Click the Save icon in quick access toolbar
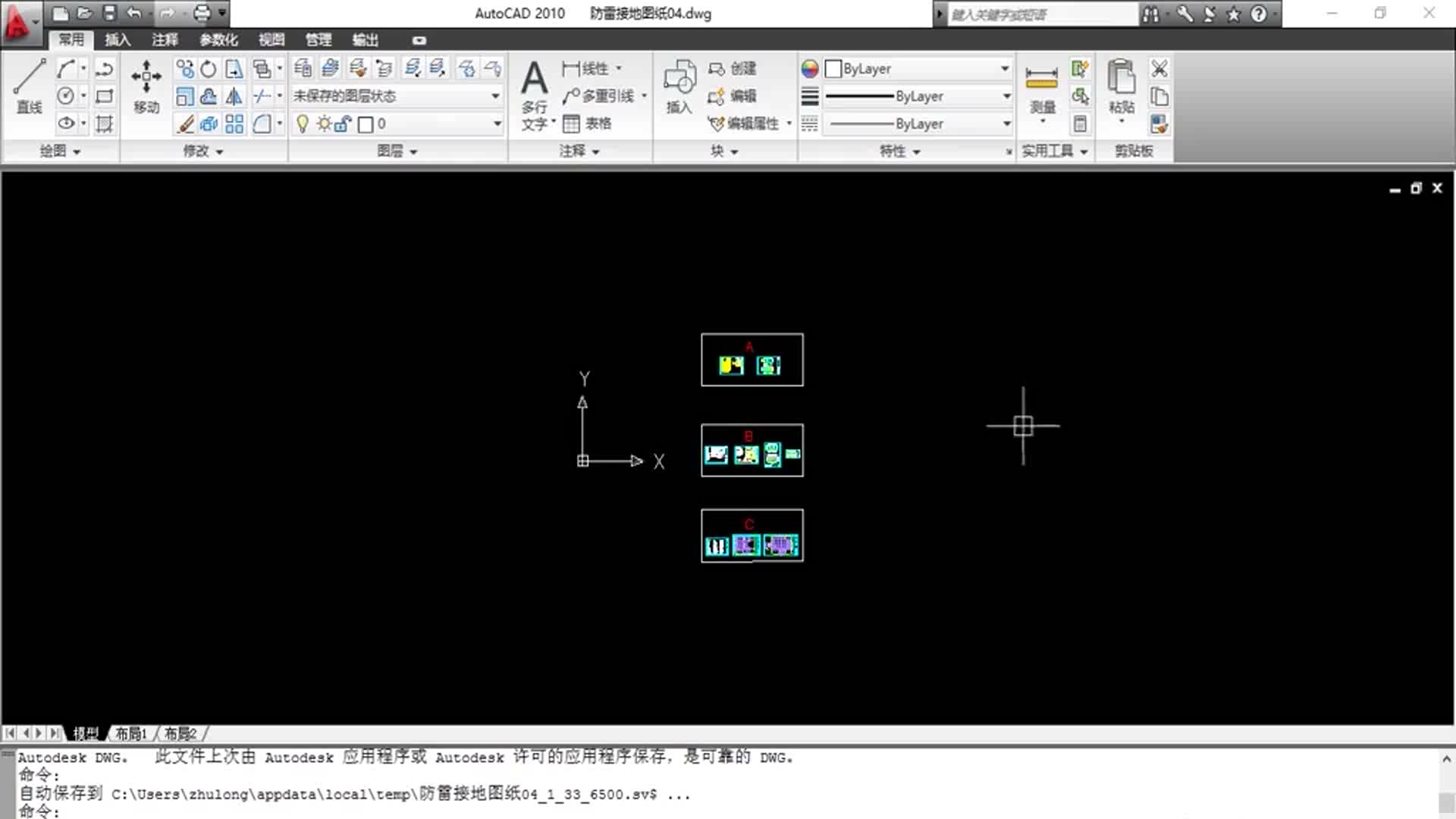This screenshot has width=1456, height=819. 109,13
